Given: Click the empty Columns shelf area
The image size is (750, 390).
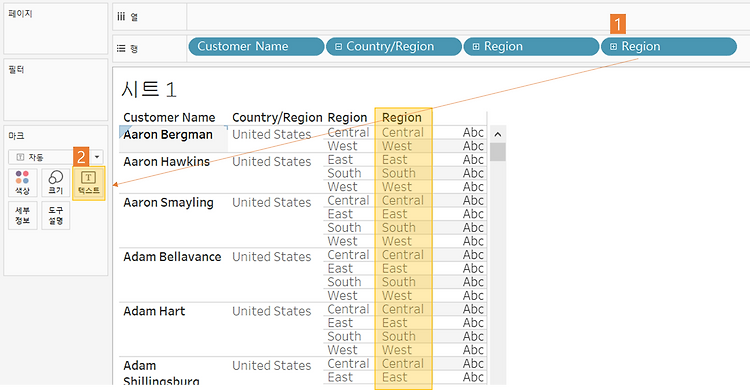Looking at the screenshot, I should point(468,17).
